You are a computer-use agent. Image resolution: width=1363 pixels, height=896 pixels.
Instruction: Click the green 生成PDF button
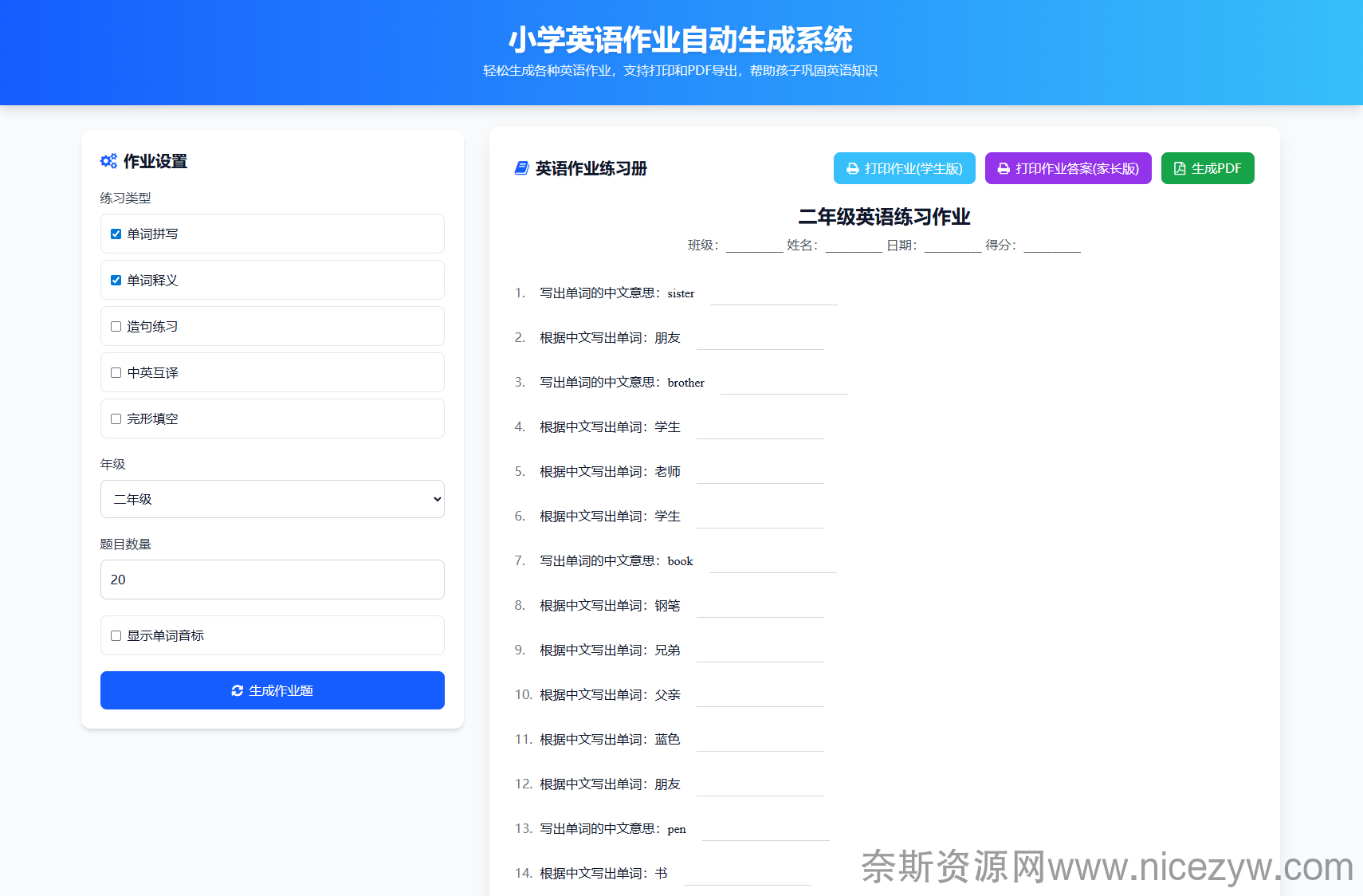(1207, 168)
